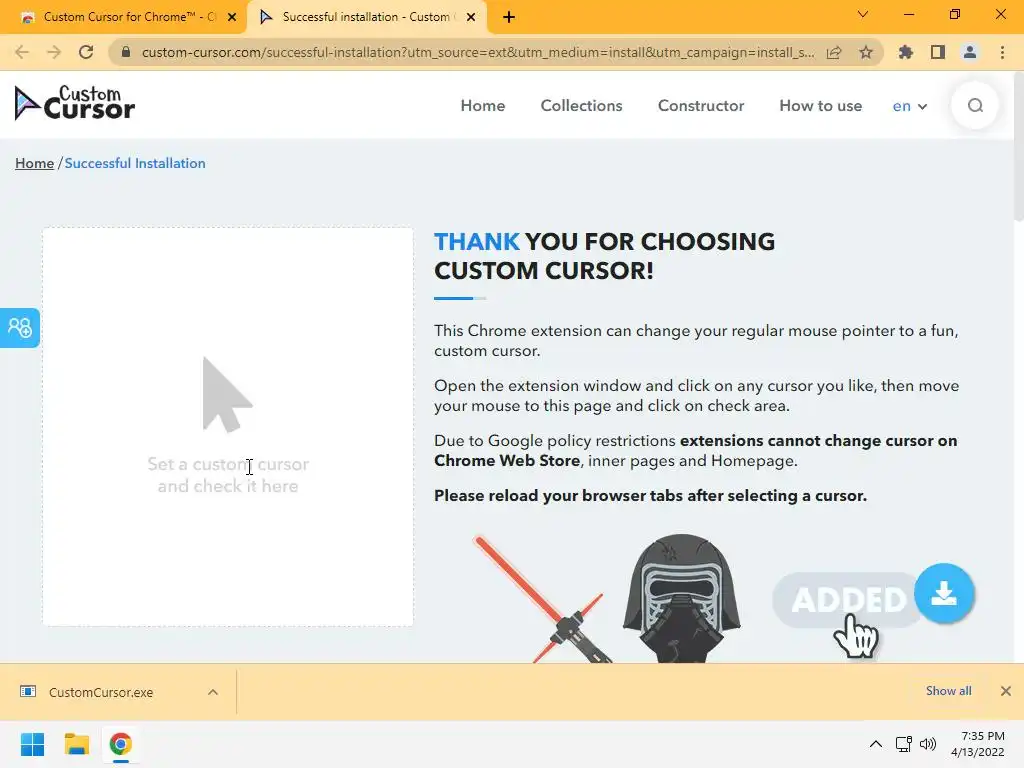Viewport: 1024px width, 768px height.
Task: Open Chrome three-dot menu
Action: point(1002,52)
